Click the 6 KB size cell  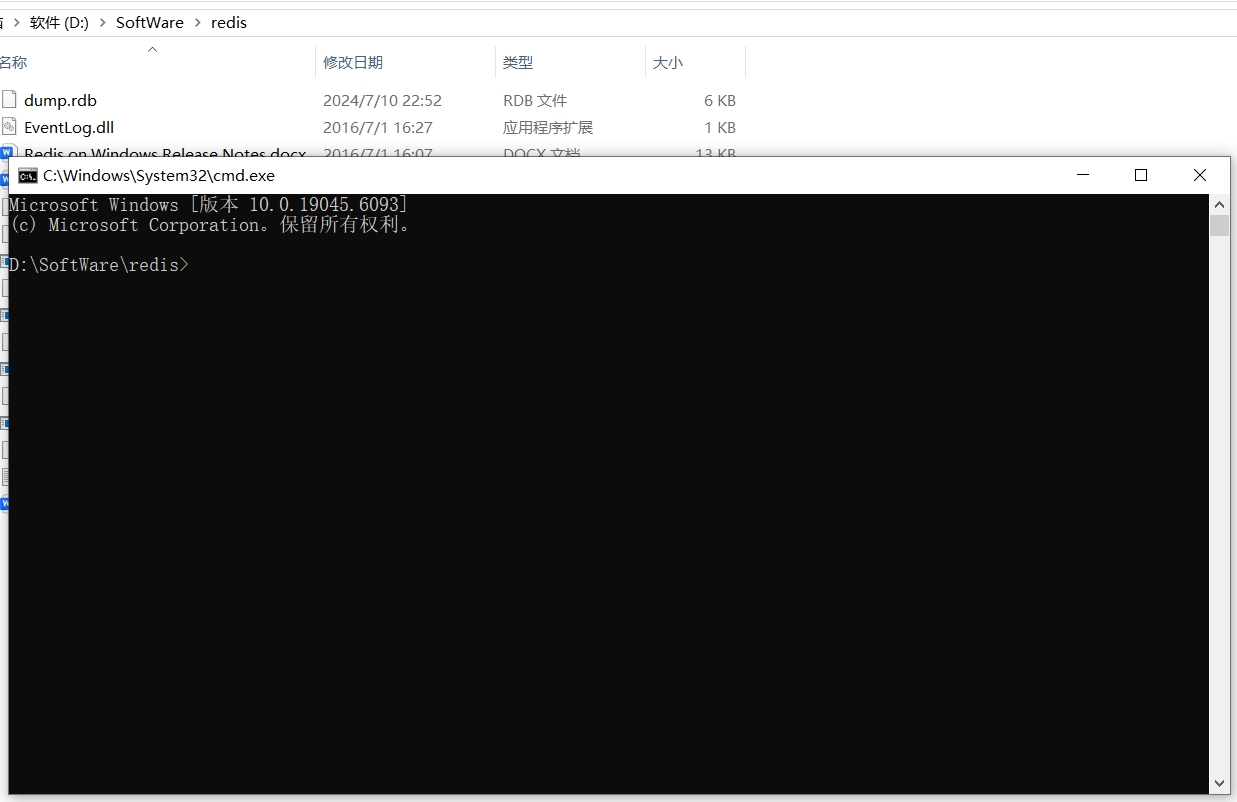click(720, 100)
